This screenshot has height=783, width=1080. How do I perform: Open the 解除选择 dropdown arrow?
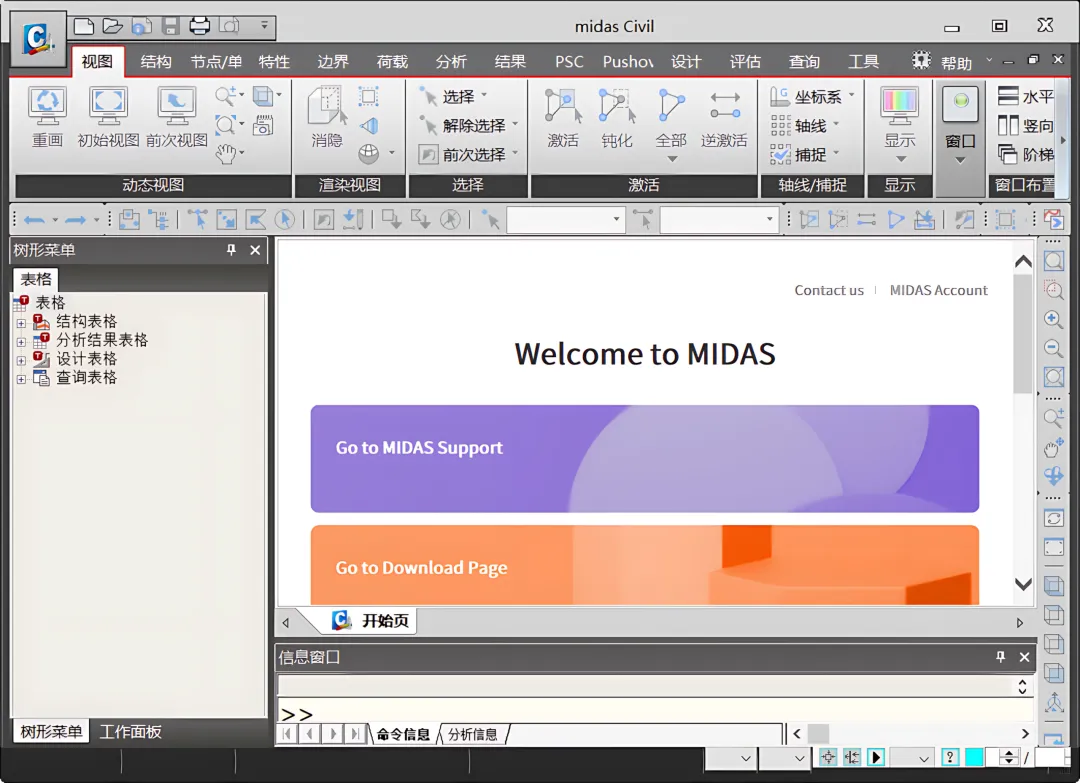pyautogui.click(x=515, y=125)
